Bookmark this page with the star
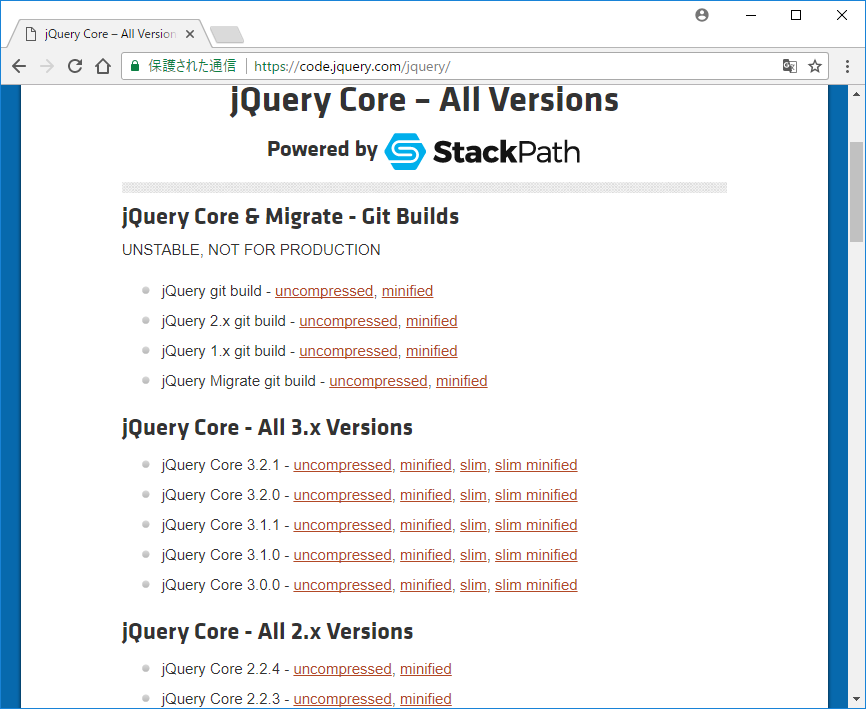The width and height of the screenshot is (866, 709). click(x=815, y=66)
